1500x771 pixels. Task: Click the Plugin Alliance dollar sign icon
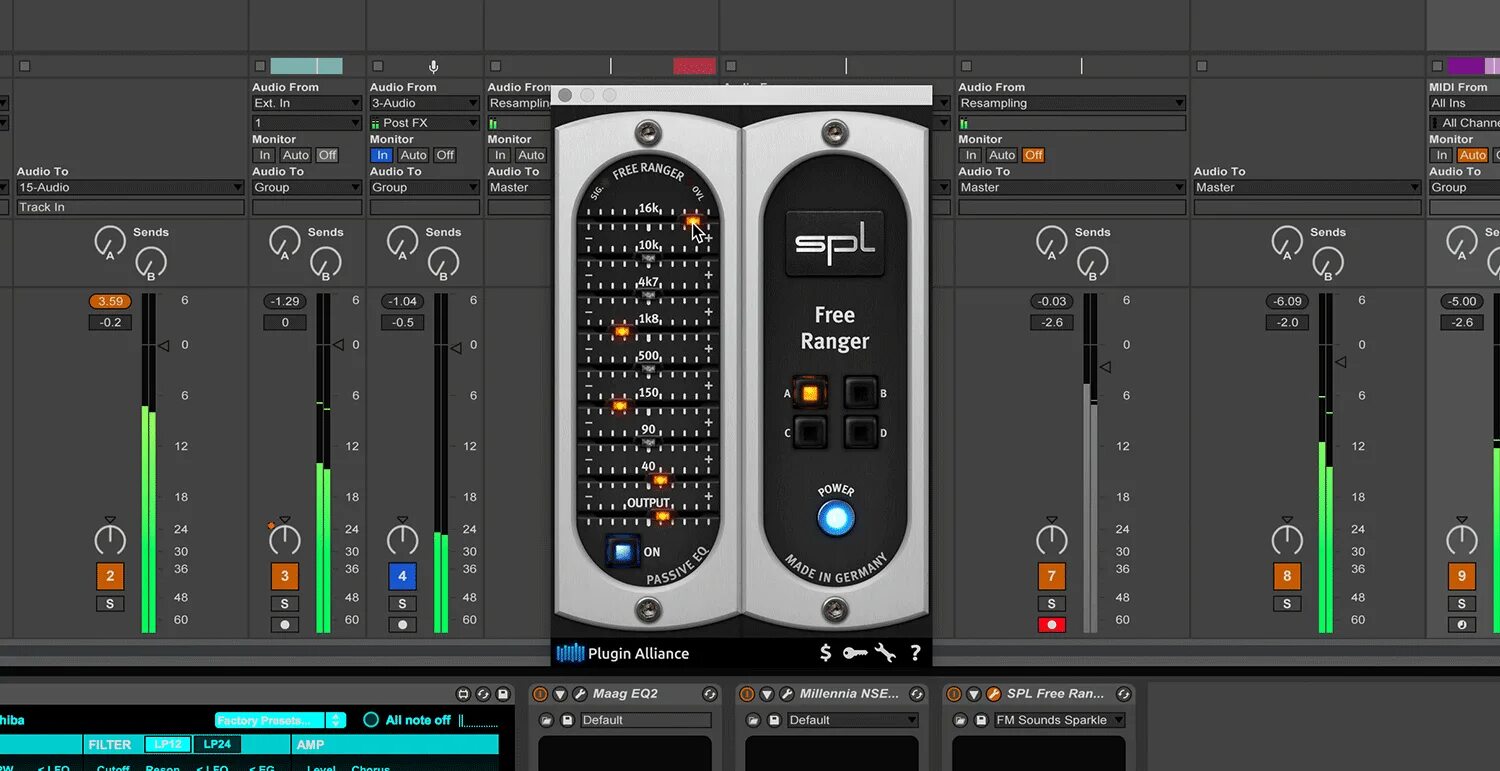point(825,653)
